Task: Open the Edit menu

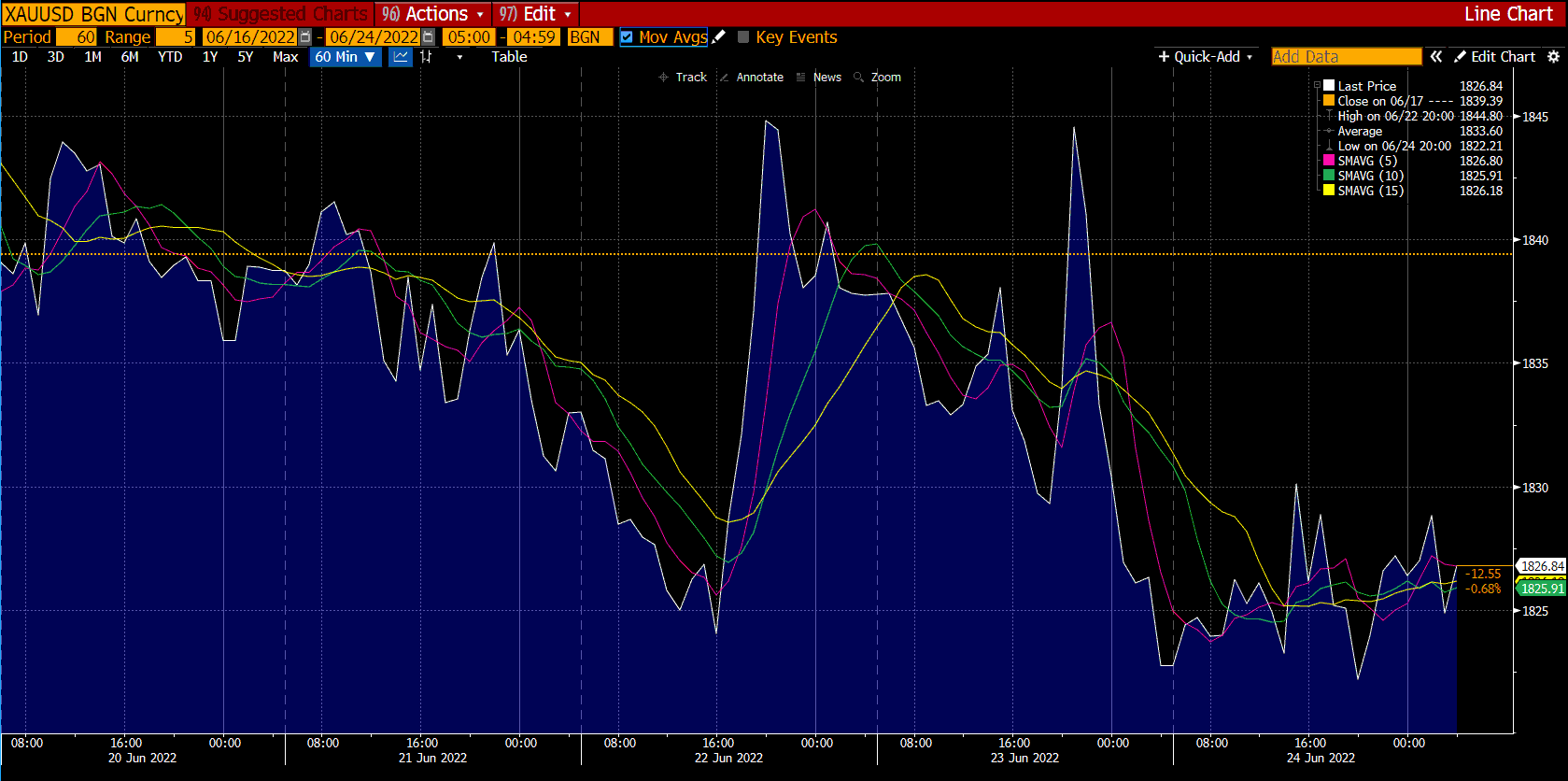Action: (535, 14)
